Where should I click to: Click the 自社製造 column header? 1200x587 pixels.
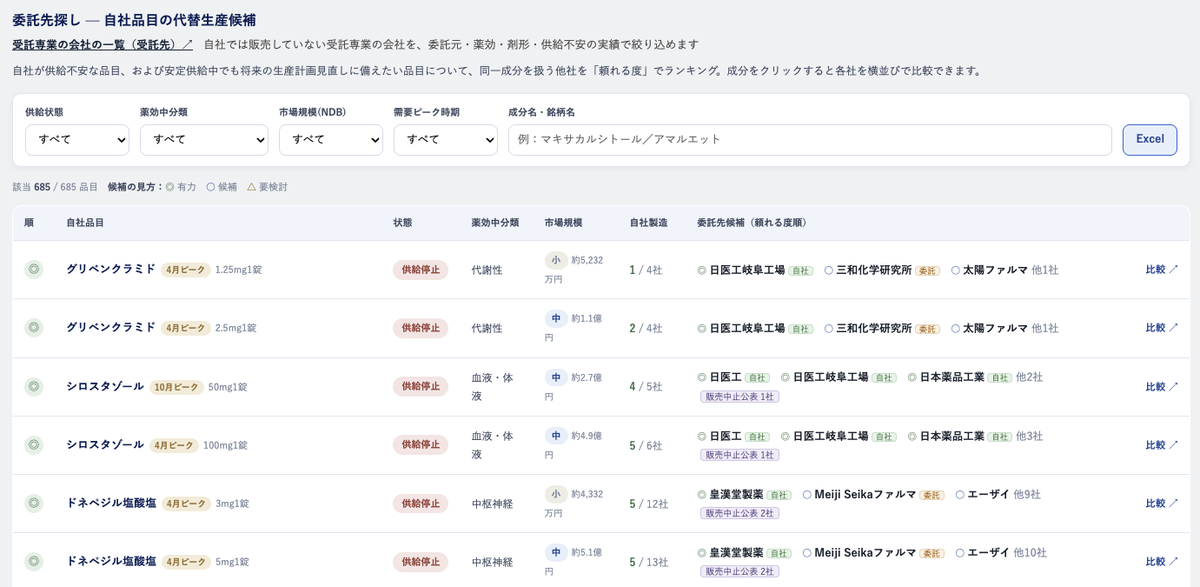(648, 223)
